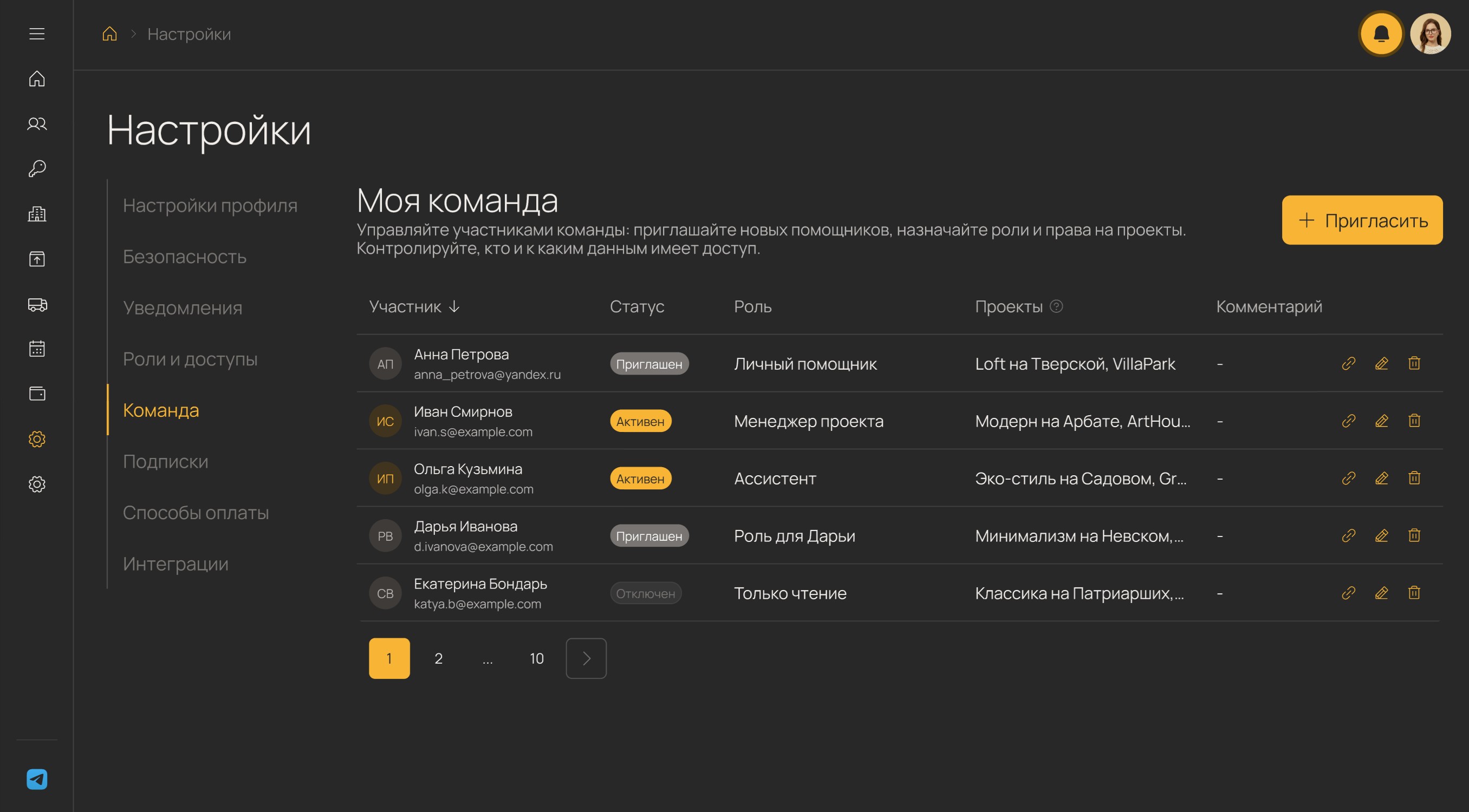Open the calendar icon in sidebar
Viewport: 1469px width, 812px height.
(37, 349)
